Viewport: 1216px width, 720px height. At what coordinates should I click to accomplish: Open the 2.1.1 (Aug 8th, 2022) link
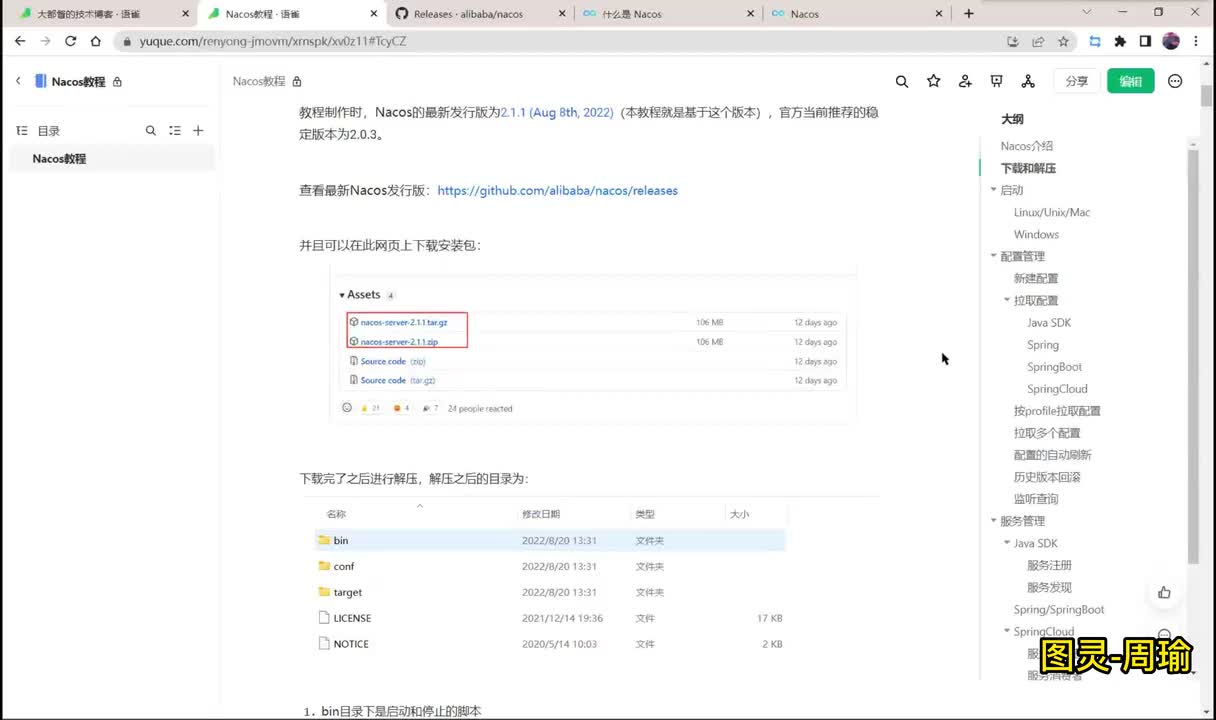[557, 112]
